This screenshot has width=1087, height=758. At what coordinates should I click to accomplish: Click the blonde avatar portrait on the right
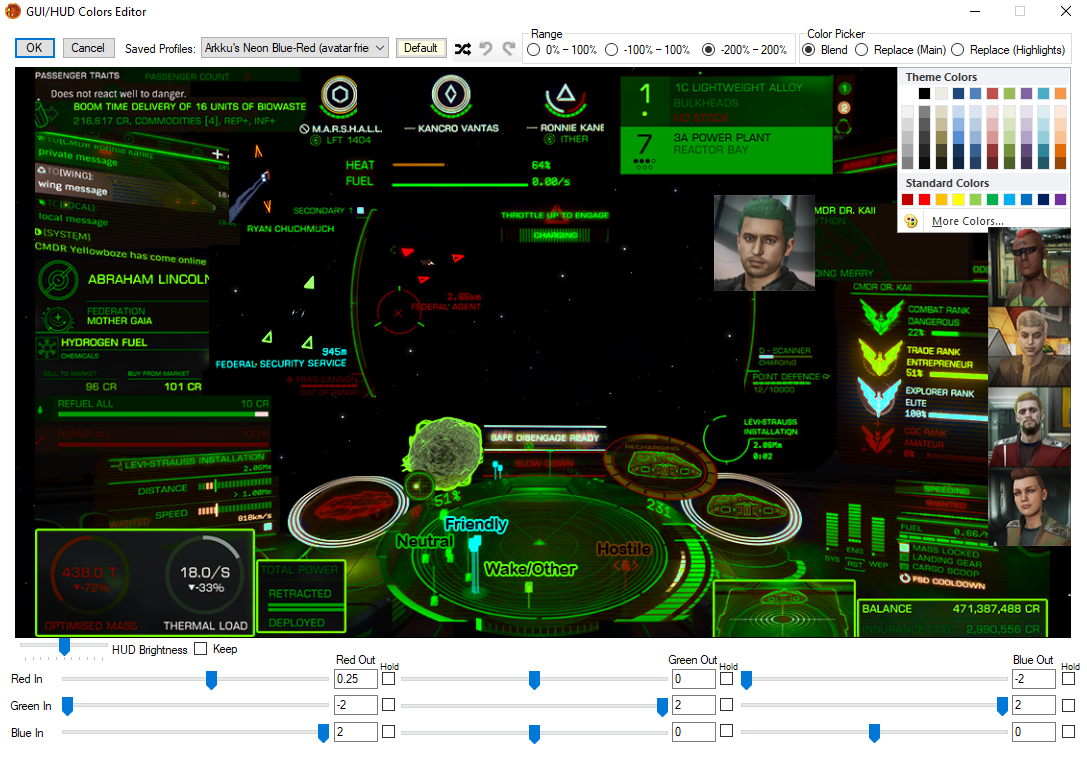[1029, 347]
